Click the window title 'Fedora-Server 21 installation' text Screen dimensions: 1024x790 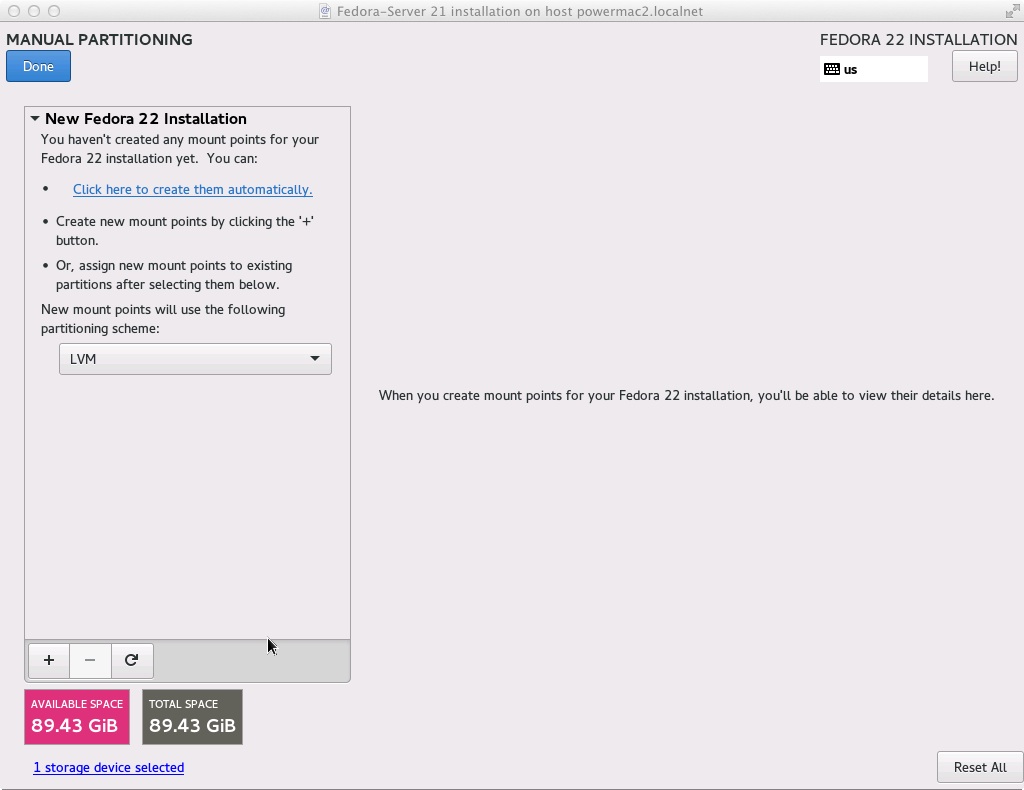click(520, 11)
